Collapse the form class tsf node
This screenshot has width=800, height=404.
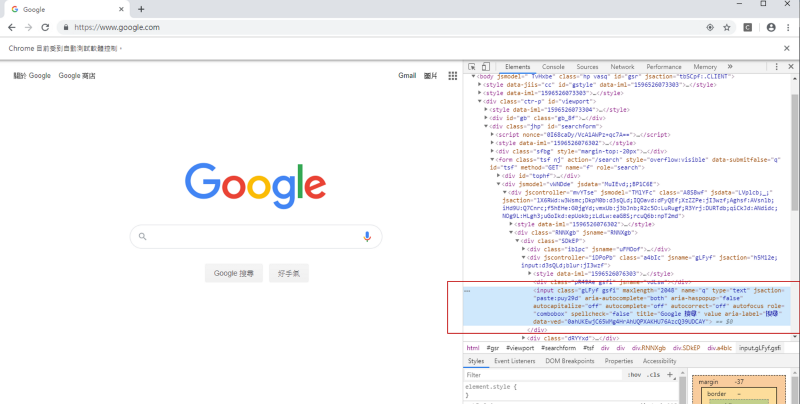[x=492, y=160]
